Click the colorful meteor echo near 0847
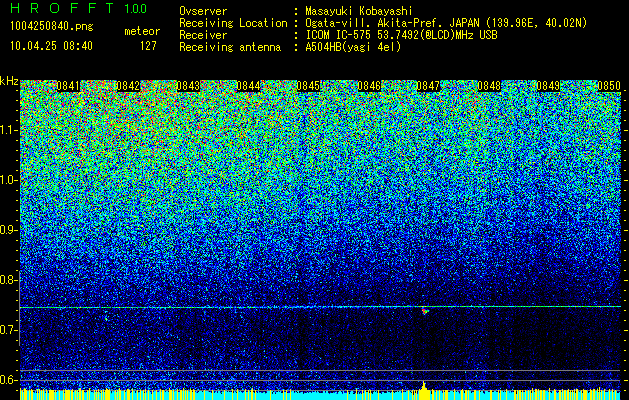Viewport: 629px width, 400px height. point(425,311)
